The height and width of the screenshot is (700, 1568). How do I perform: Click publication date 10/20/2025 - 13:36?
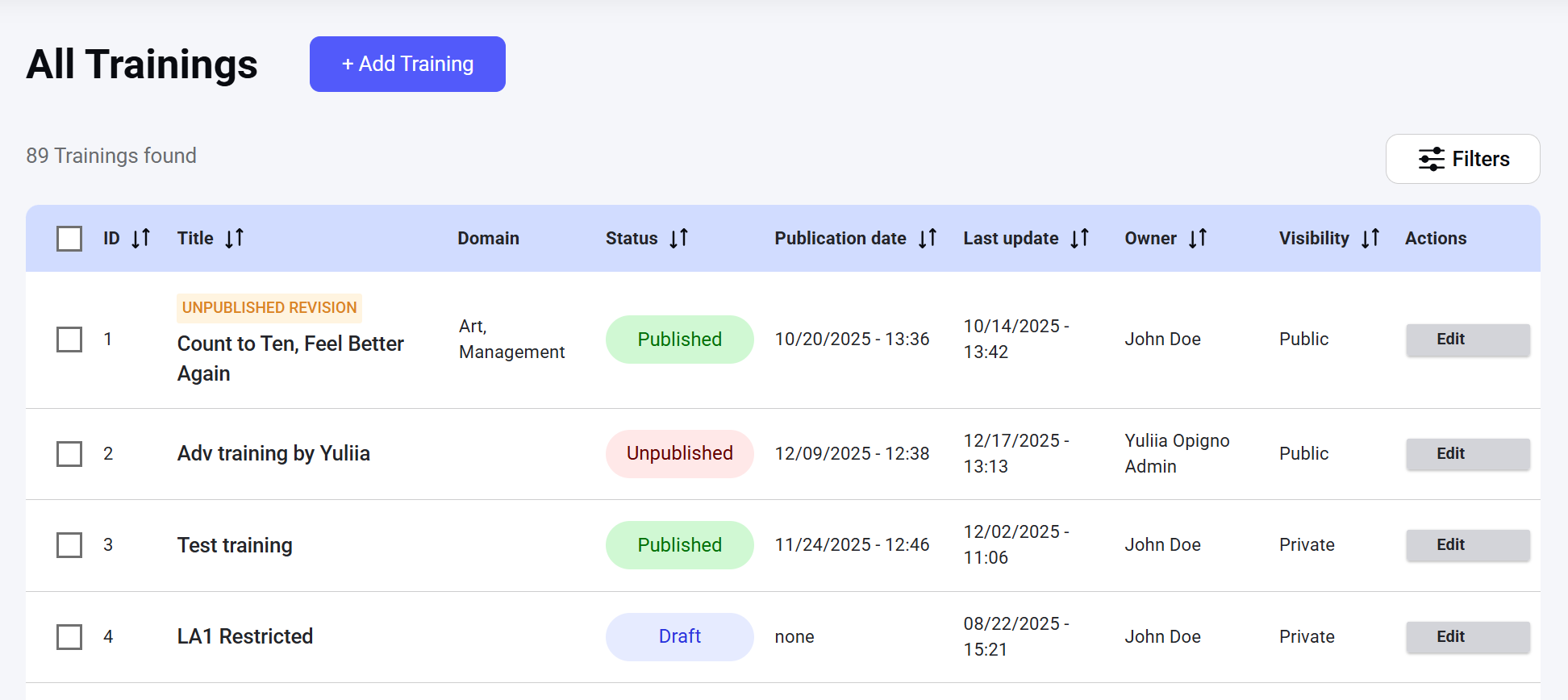tap(853, 340)
